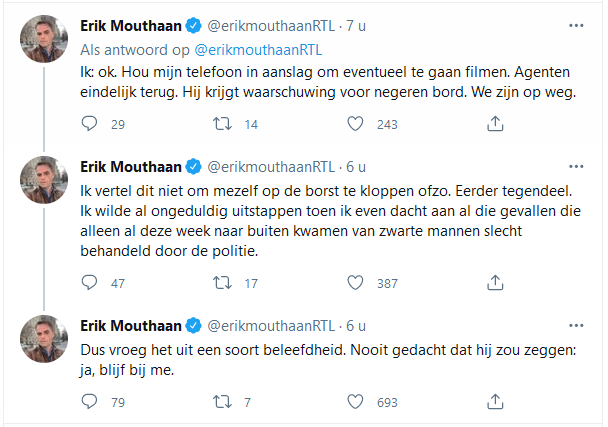
Task: Share the tweet mentioning 'ofzo'
Action: click(493, 283)
